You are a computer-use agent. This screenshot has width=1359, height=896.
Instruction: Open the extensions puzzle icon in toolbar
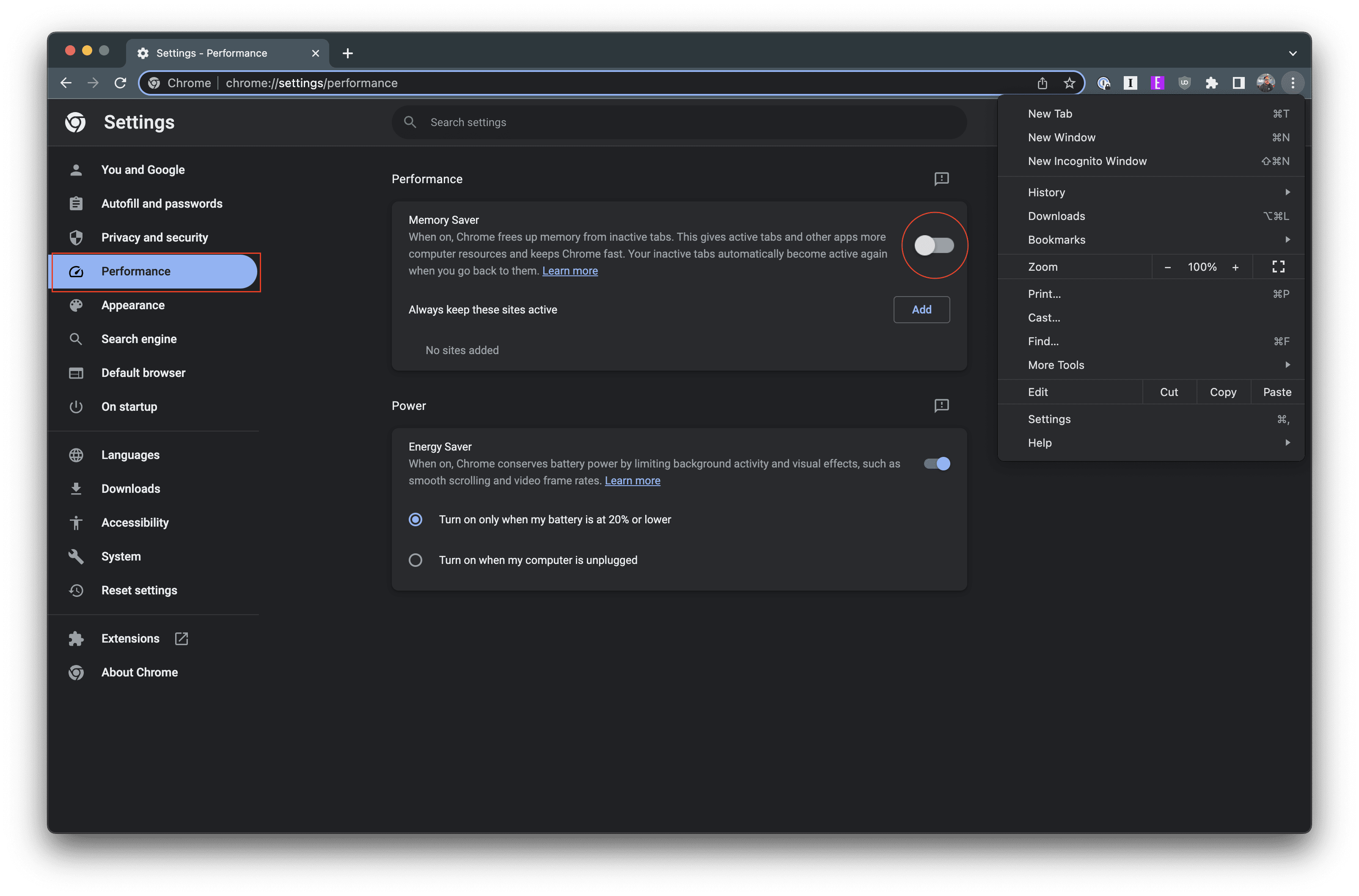[1211, 83]
